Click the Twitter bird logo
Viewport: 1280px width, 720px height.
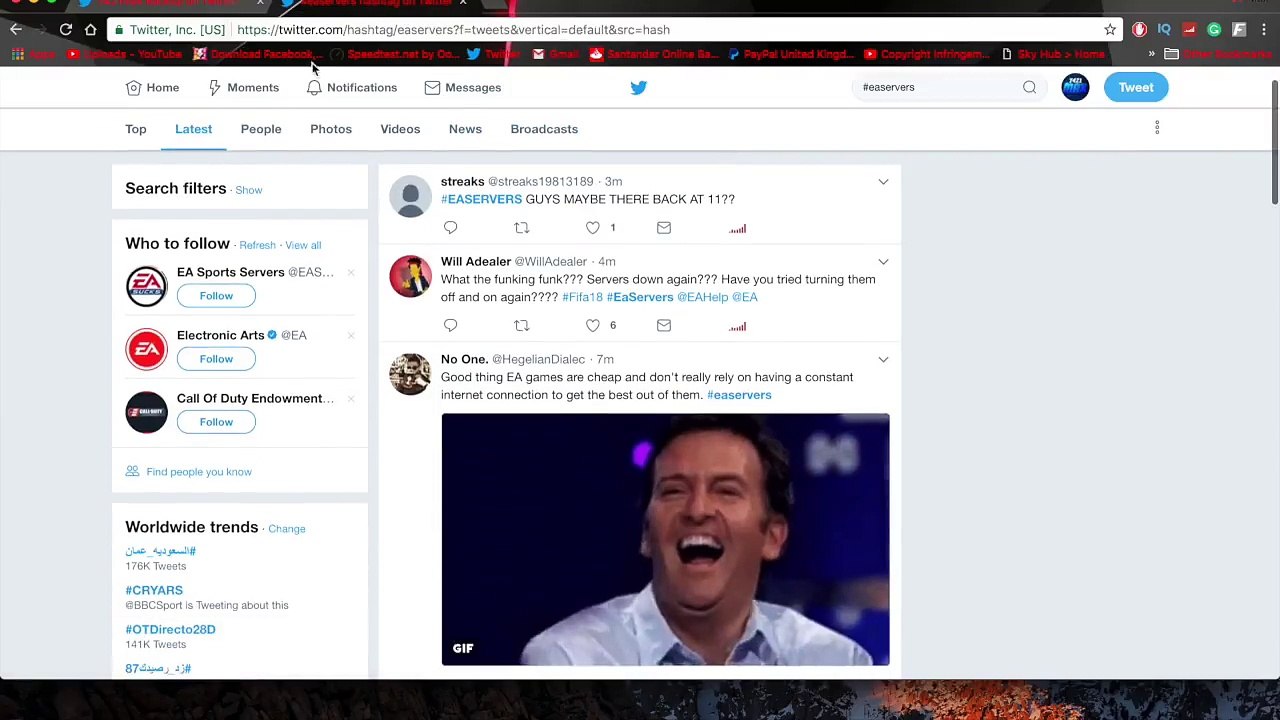coord(639,88)
